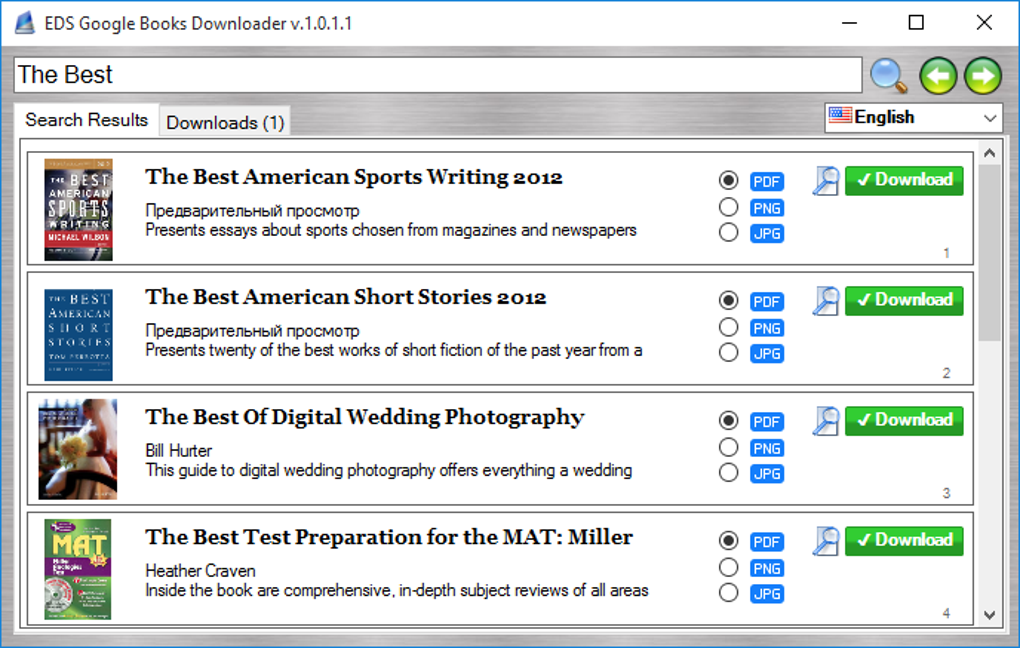Click title The Best Test Preparation for the MAT
Image resolution: width=1020 pixels, height=648 pixels.
(389, 537)
